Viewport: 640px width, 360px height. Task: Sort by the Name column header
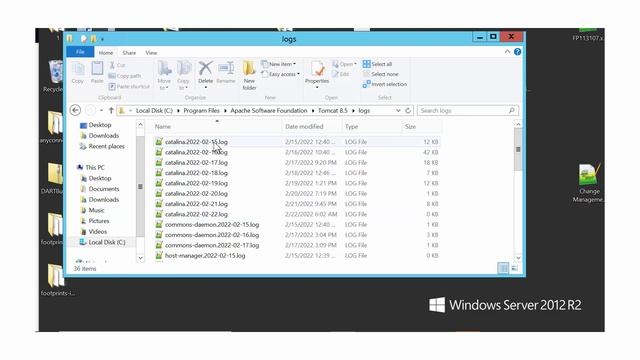pyautogui.click(x=216, y=127)
